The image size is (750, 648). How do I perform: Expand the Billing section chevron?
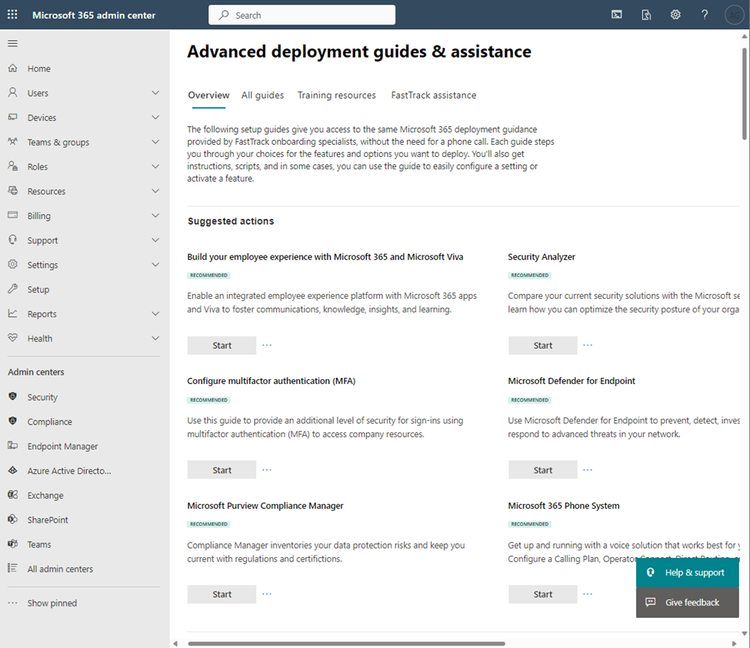click(155, 215)
